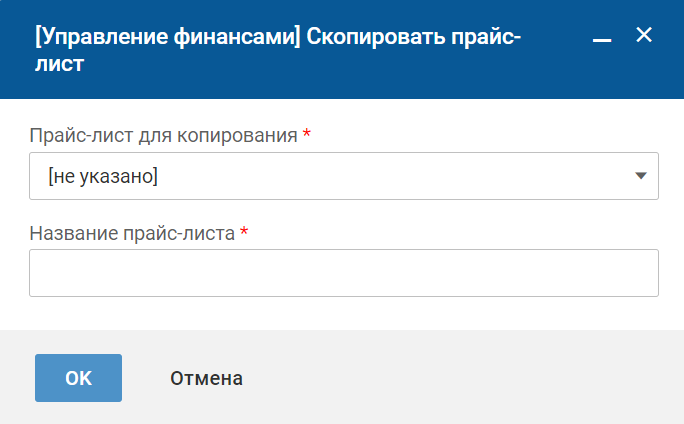Click the Скопировать прайс-лист title text
The width and height of the screenshot is (684, 424).
pos(420,38)
